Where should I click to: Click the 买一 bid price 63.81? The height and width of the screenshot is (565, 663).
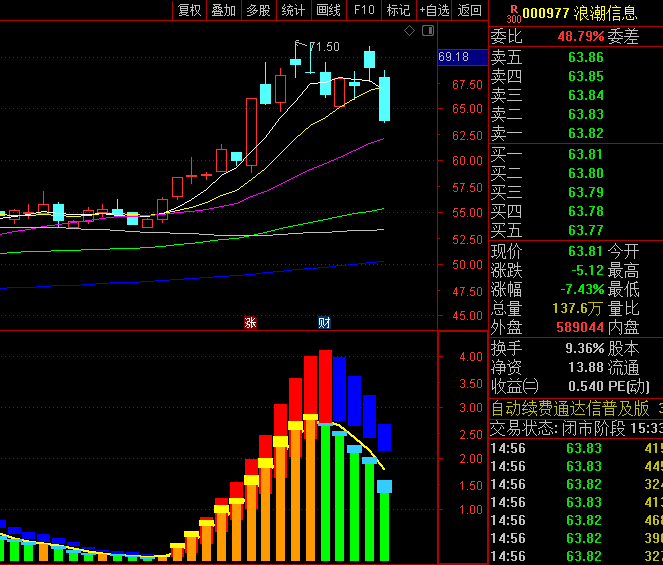point(585,154)
